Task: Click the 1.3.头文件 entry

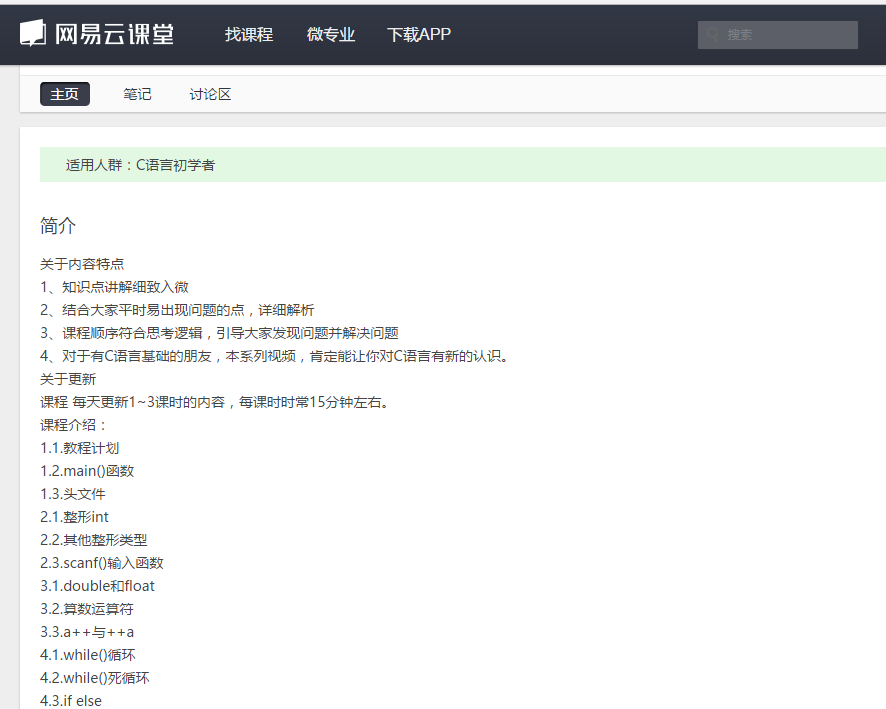Action: click(73, 494)
